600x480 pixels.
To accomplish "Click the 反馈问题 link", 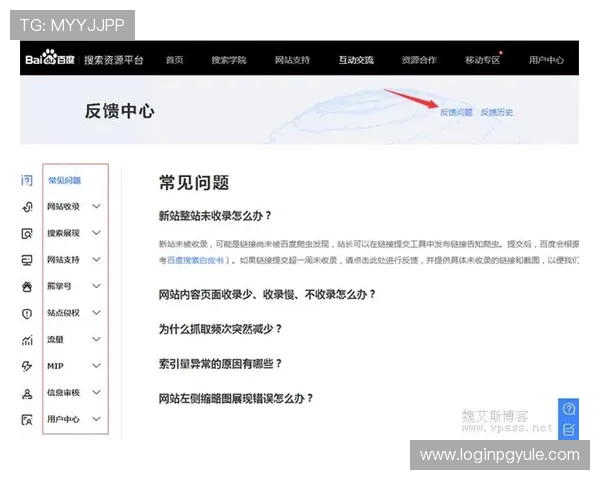I will coord(456,112).
